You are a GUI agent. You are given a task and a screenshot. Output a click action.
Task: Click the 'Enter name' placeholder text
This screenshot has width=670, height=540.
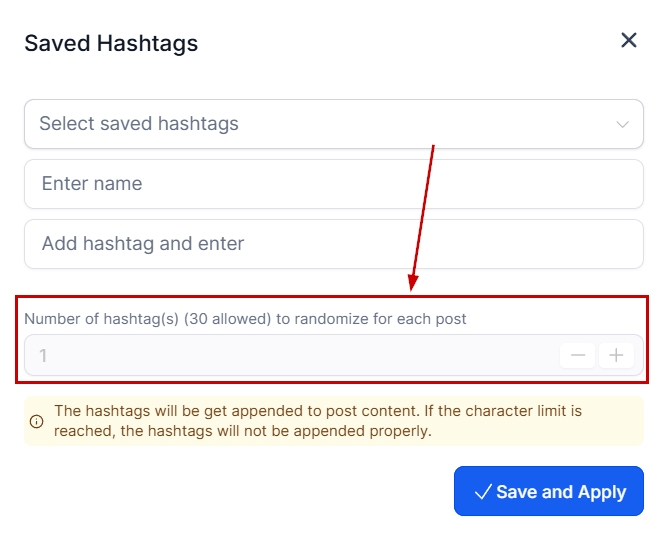(x=92, y=184)
